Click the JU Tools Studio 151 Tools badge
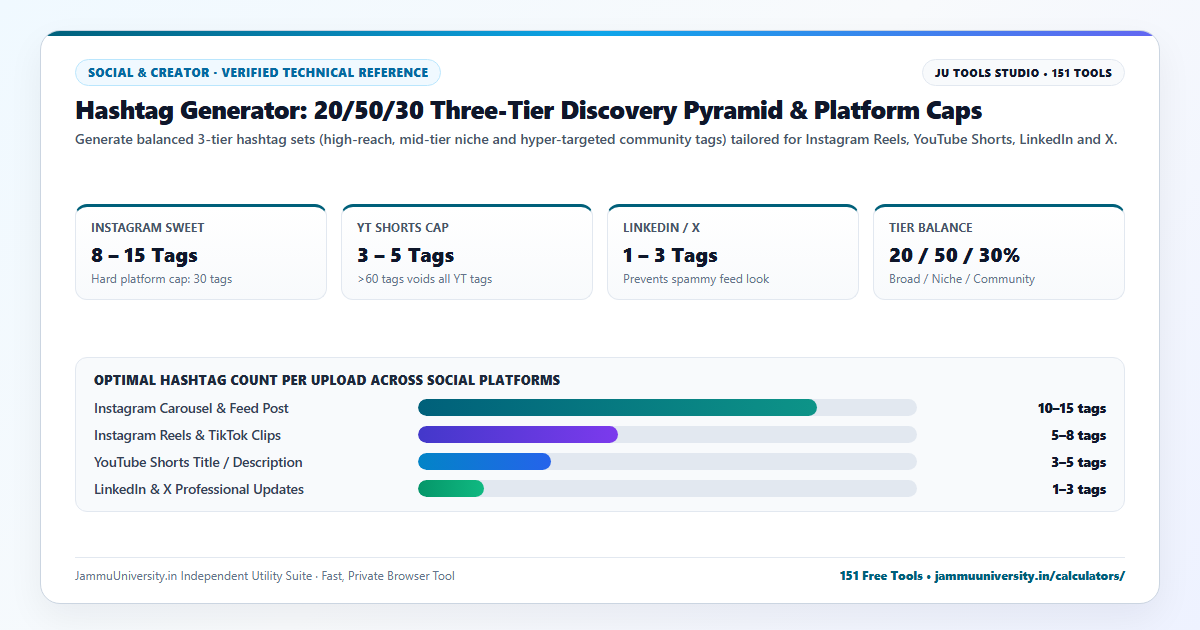 tap(1023, 72)
